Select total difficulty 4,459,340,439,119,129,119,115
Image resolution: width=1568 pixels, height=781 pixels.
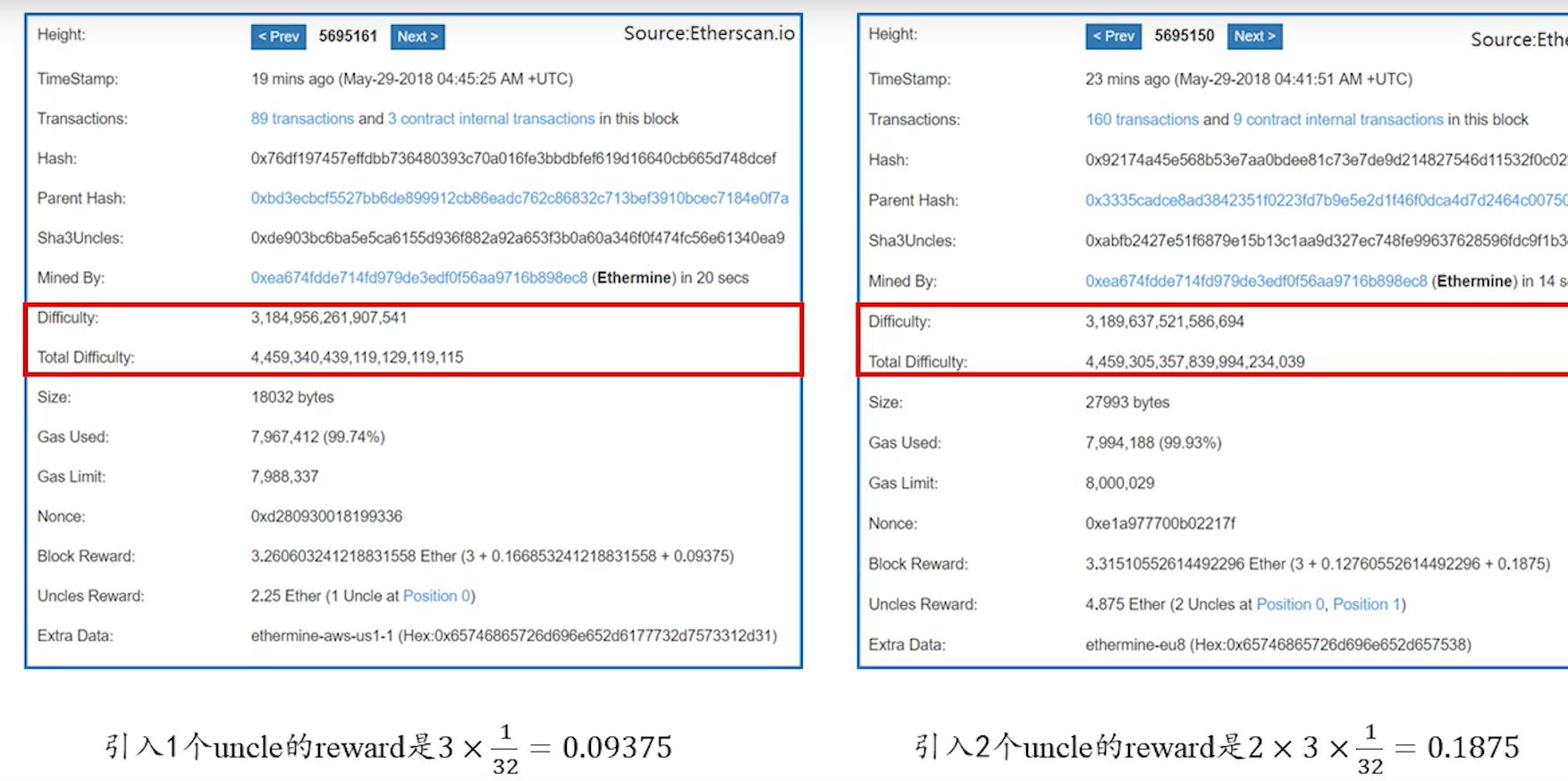357,357
